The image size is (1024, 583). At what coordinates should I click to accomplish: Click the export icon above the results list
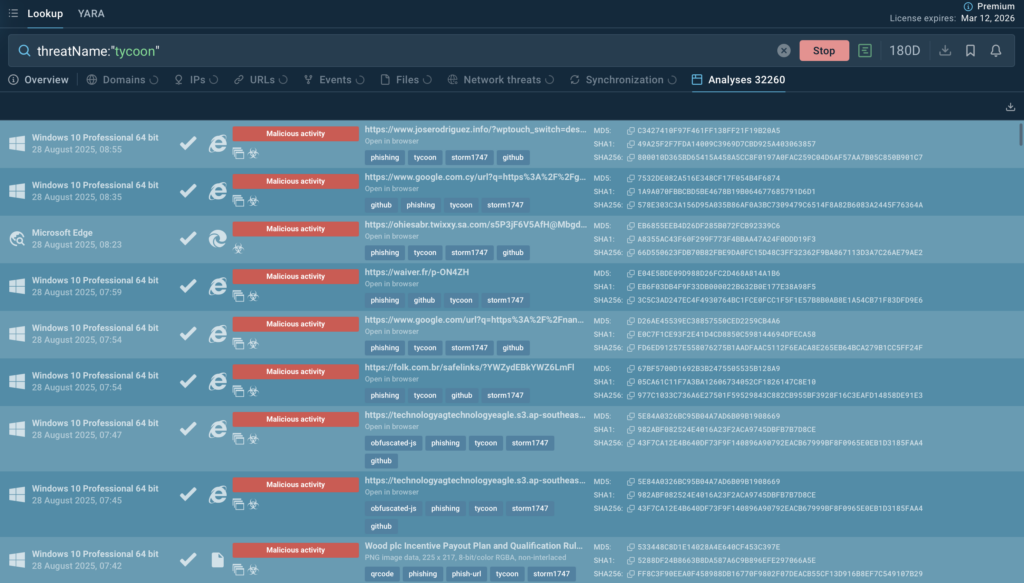point(1010,107)
